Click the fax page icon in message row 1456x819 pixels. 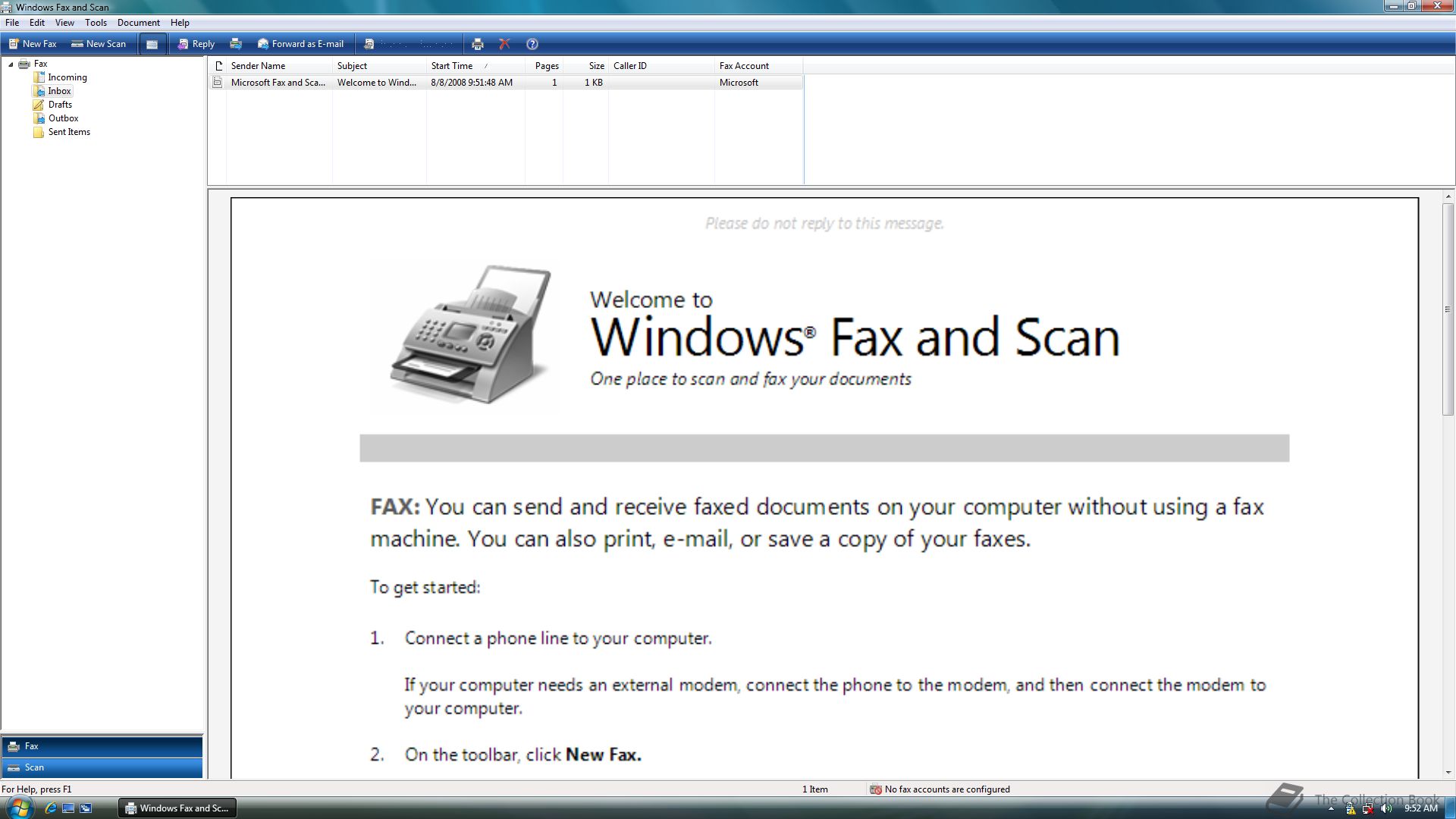[218, 83]
